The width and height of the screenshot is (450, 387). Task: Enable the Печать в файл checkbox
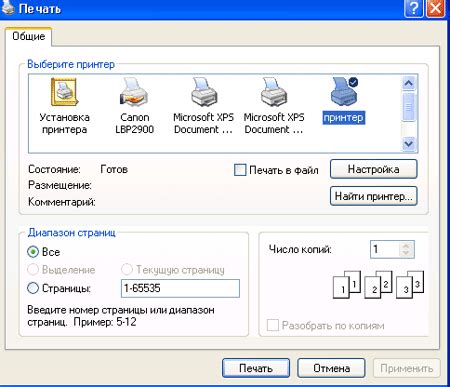(240, 170)
